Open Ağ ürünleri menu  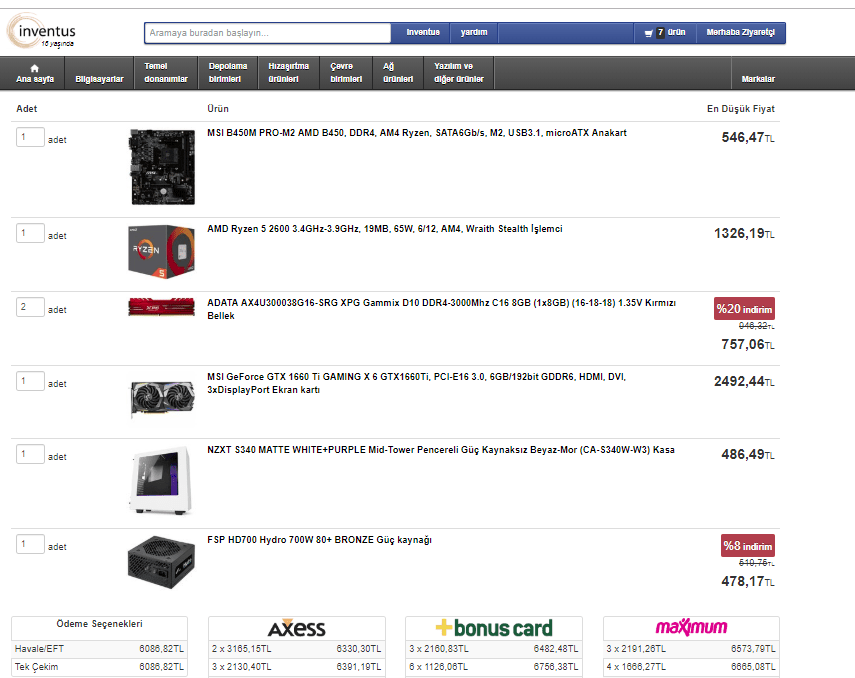tap(398, 73)
